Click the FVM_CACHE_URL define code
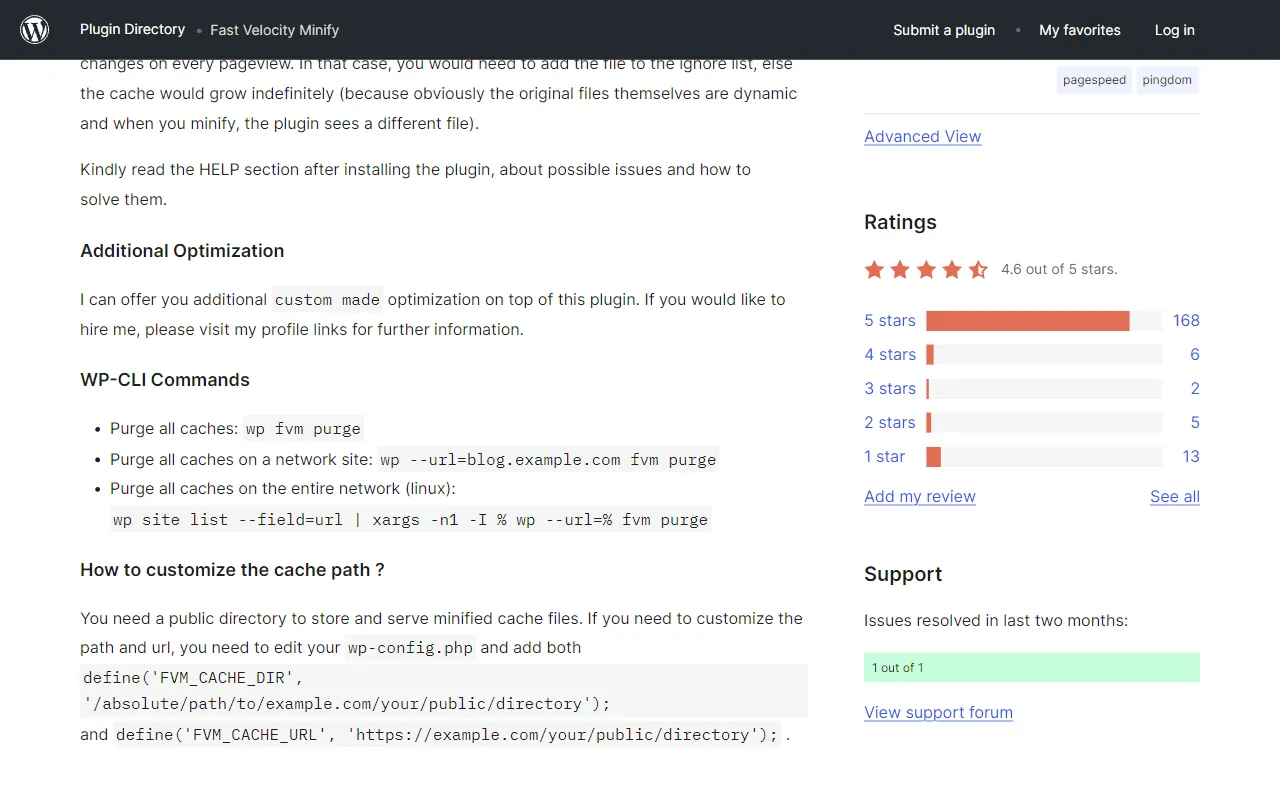Screen dimensions: 1280x800 pyautogui.click(x=446, y=735)
